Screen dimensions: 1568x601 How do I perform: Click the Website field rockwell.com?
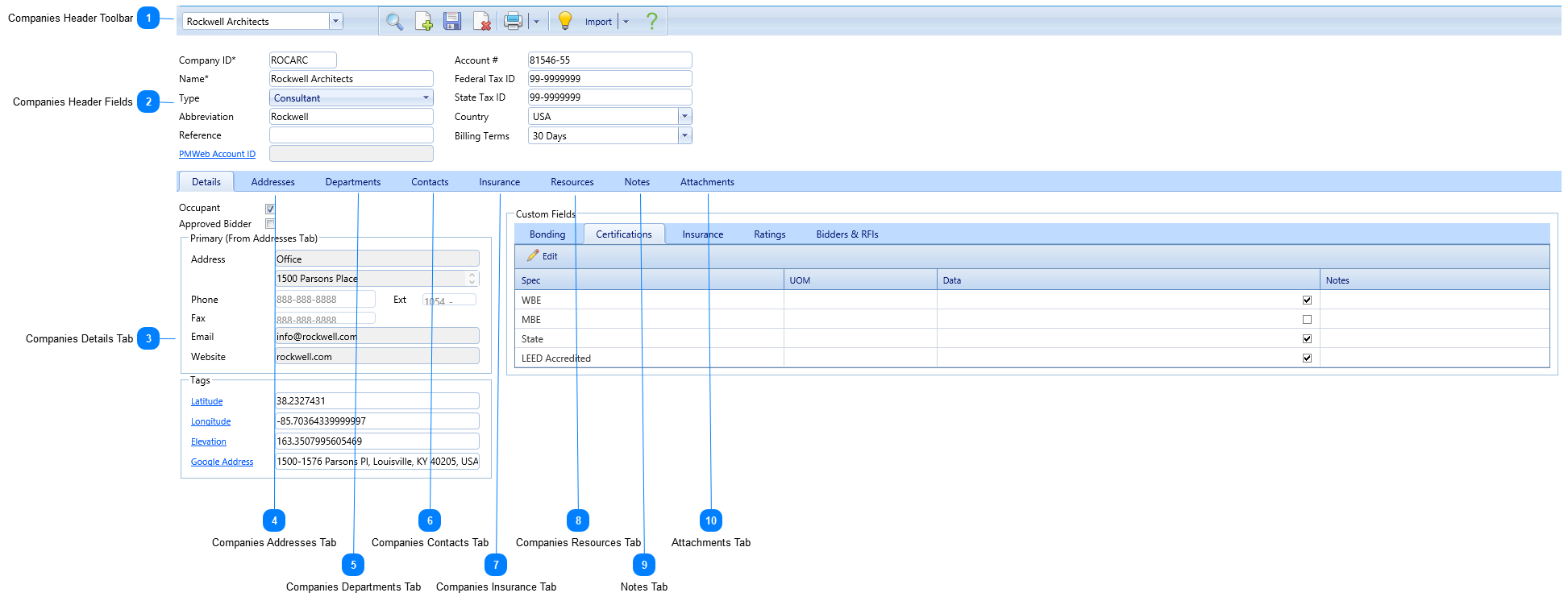click(377, 356)
